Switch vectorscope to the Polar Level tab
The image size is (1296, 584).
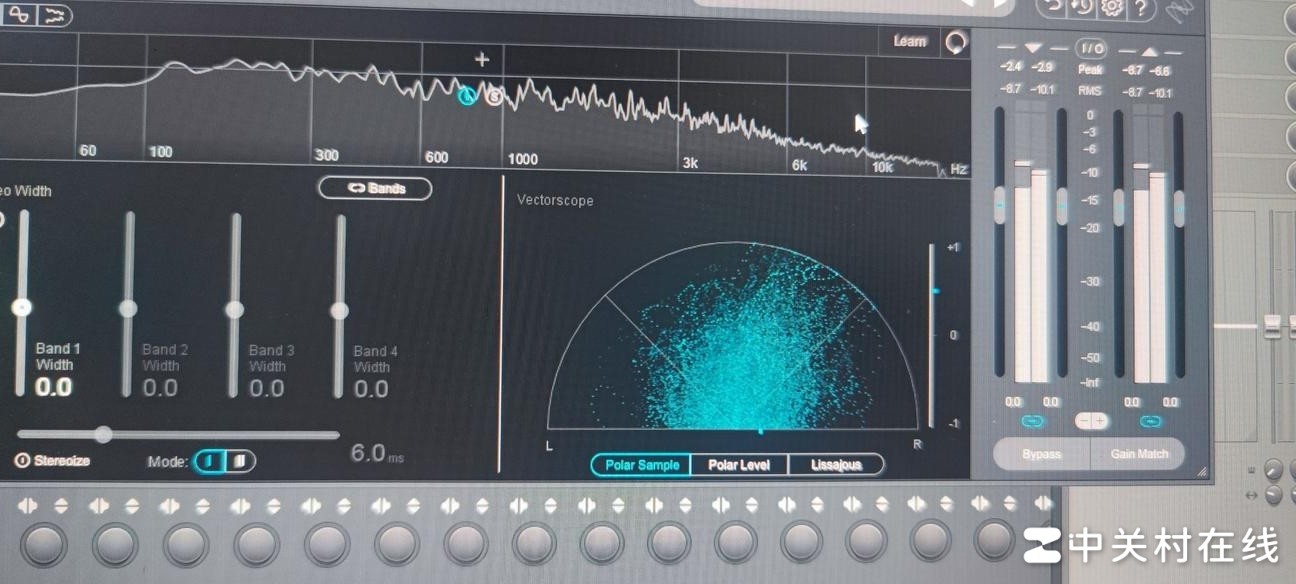(x=739, y=465)
